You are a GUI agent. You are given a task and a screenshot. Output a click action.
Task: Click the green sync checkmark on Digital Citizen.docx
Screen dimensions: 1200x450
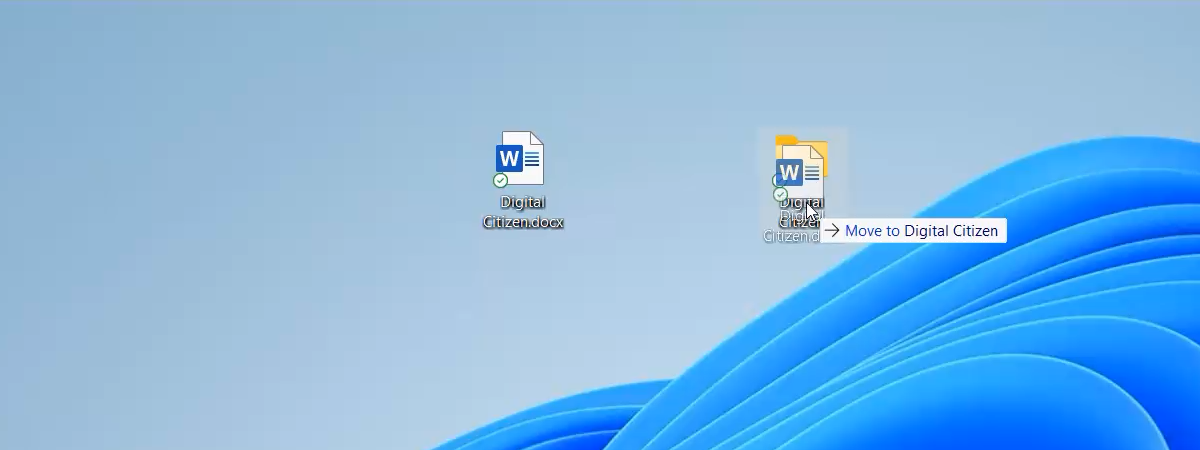[x=500, y=181]
